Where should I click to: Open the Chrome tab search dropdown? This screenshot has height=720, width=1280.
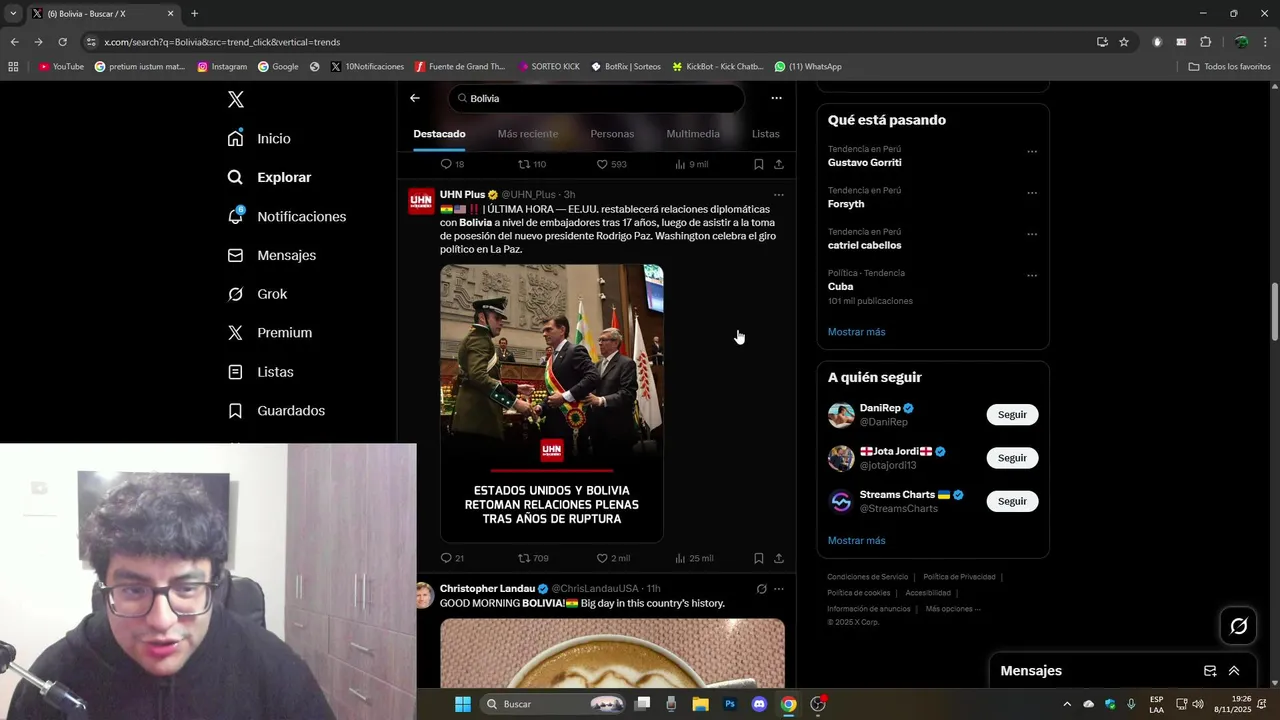click(13, 14)
